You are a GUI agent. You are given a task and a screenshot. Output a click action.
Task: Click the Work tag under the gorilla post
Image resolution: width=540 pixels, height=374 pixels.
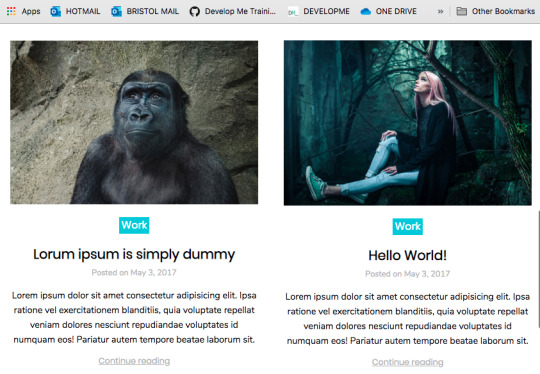(134, 225)
